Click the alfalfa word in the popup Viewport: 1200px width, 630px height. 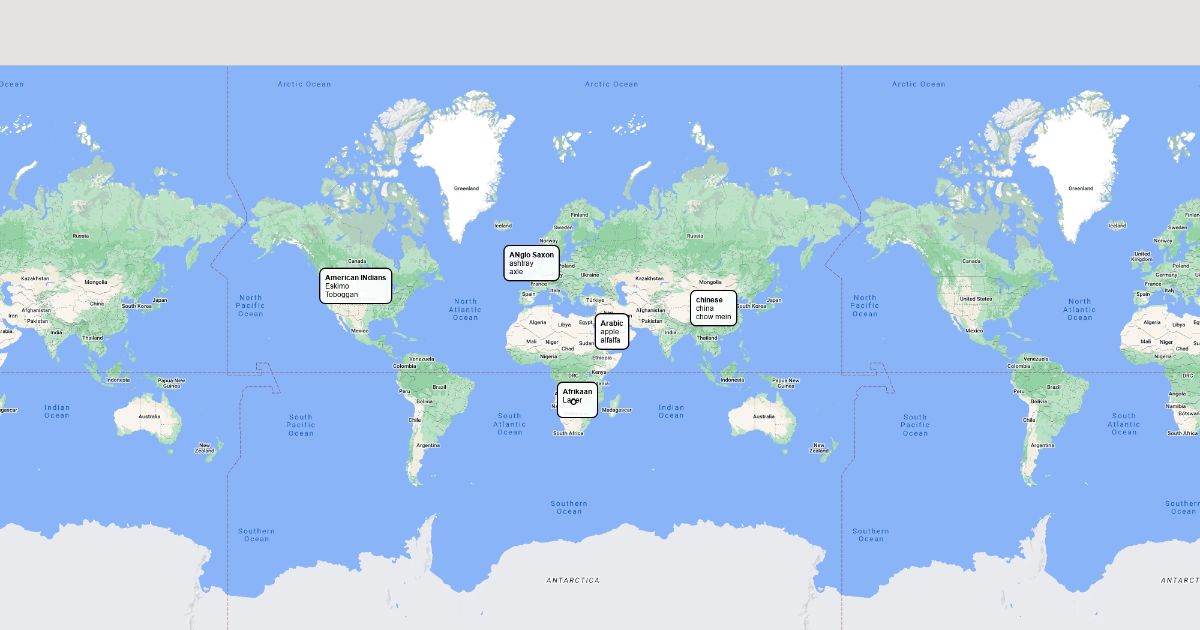pyautogui.click(x=611, y=340)
